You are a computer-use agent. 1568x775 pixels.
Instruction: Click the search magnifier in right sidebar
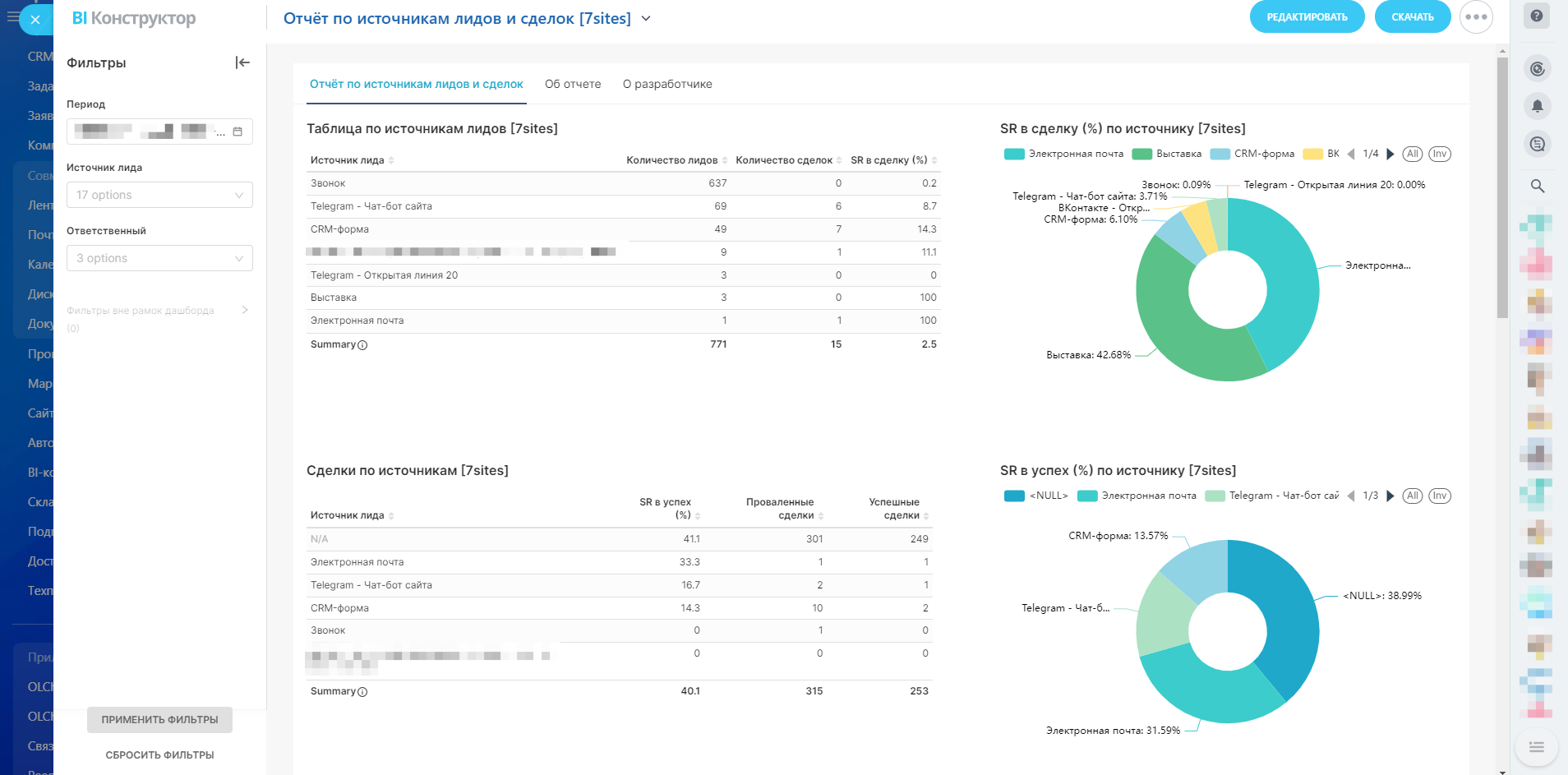click(1537, 186)
